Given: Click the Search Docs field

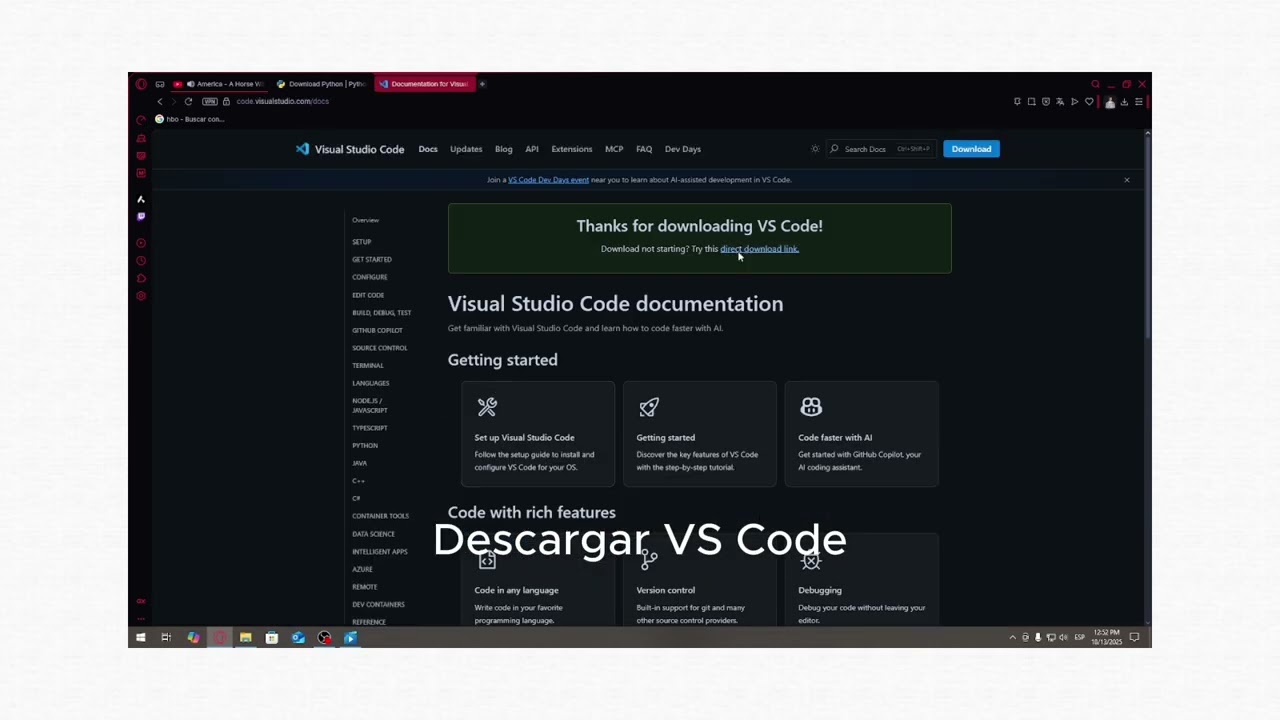Looking at the screenshot, I should 882,149.
